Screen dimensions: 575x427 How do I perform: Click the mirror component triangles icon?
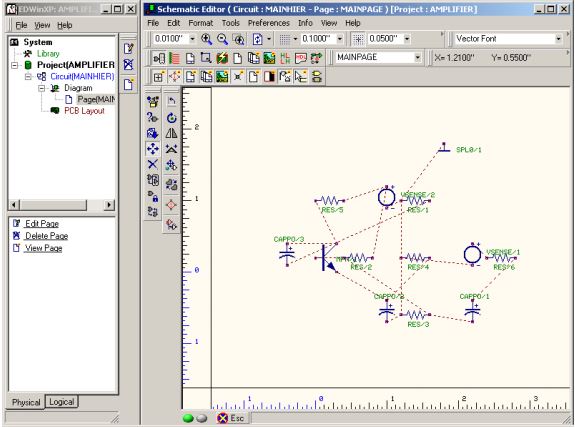171,133
